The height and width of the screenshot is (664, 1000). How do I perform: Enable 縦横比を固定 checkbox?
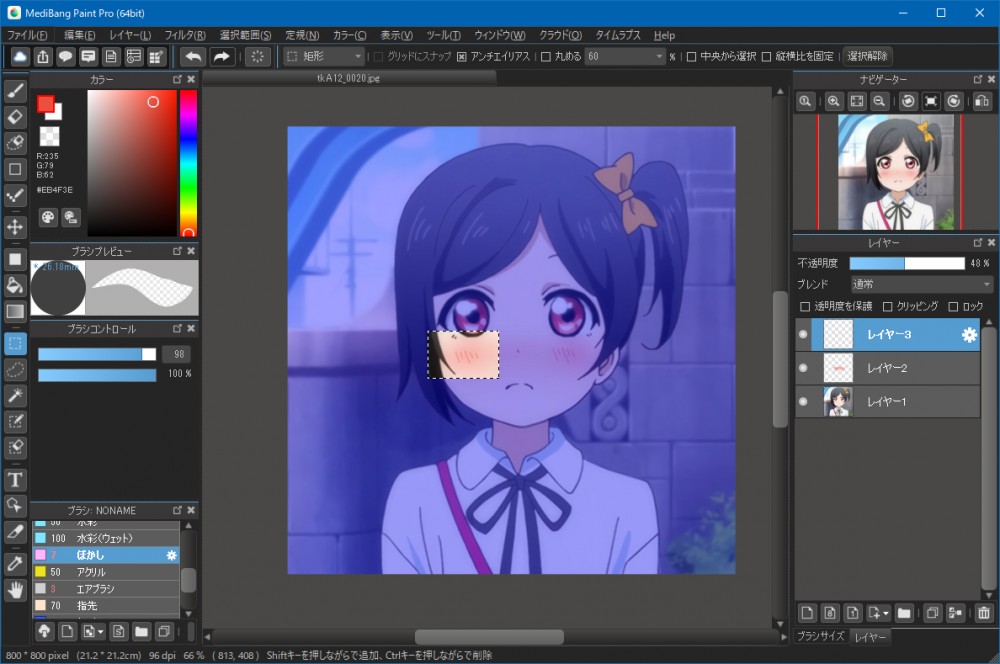(x=767, y=57)
